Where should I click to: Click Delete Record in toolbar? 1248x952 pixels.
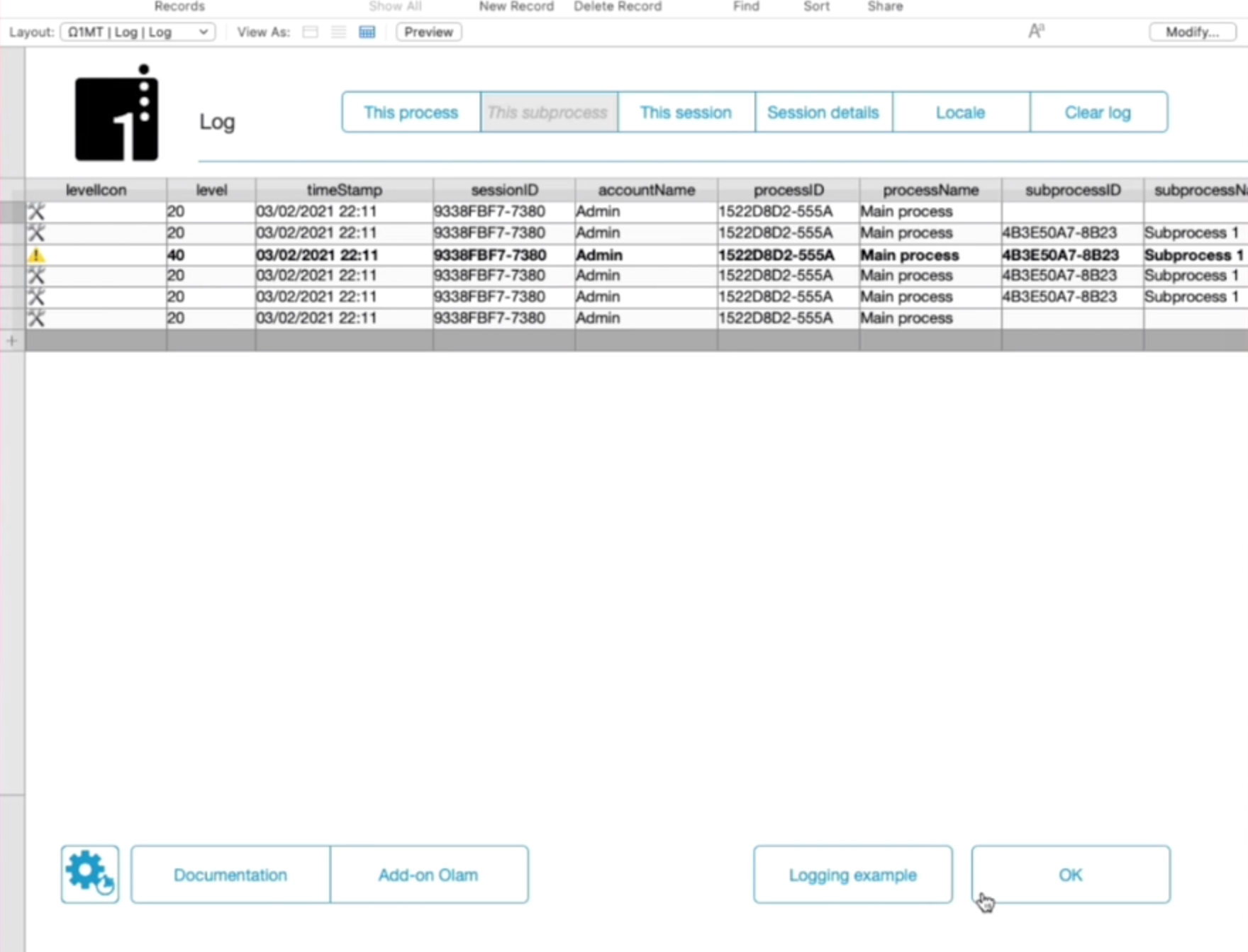tap(618, 6)
